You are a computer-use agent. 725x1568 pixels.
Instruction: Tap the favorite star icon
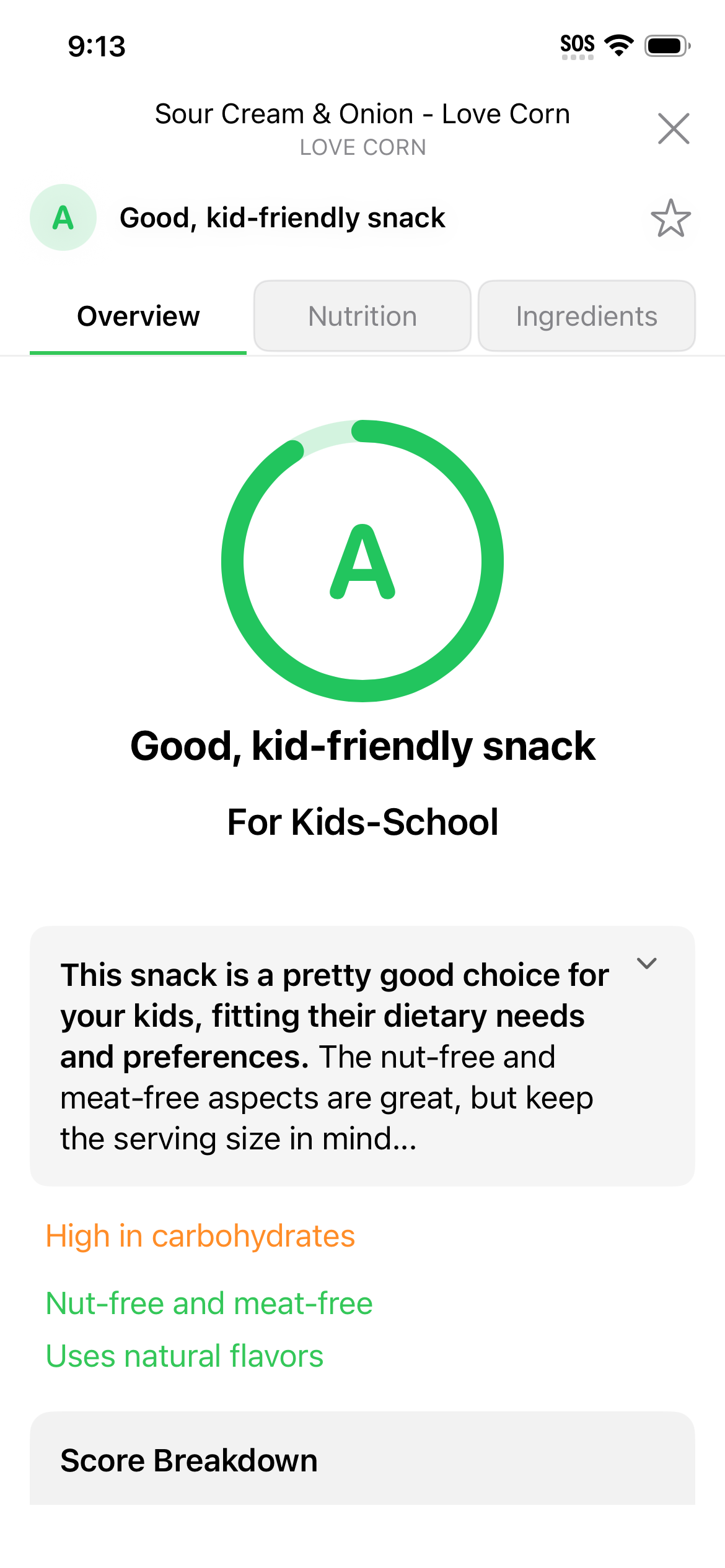point(670,218)
